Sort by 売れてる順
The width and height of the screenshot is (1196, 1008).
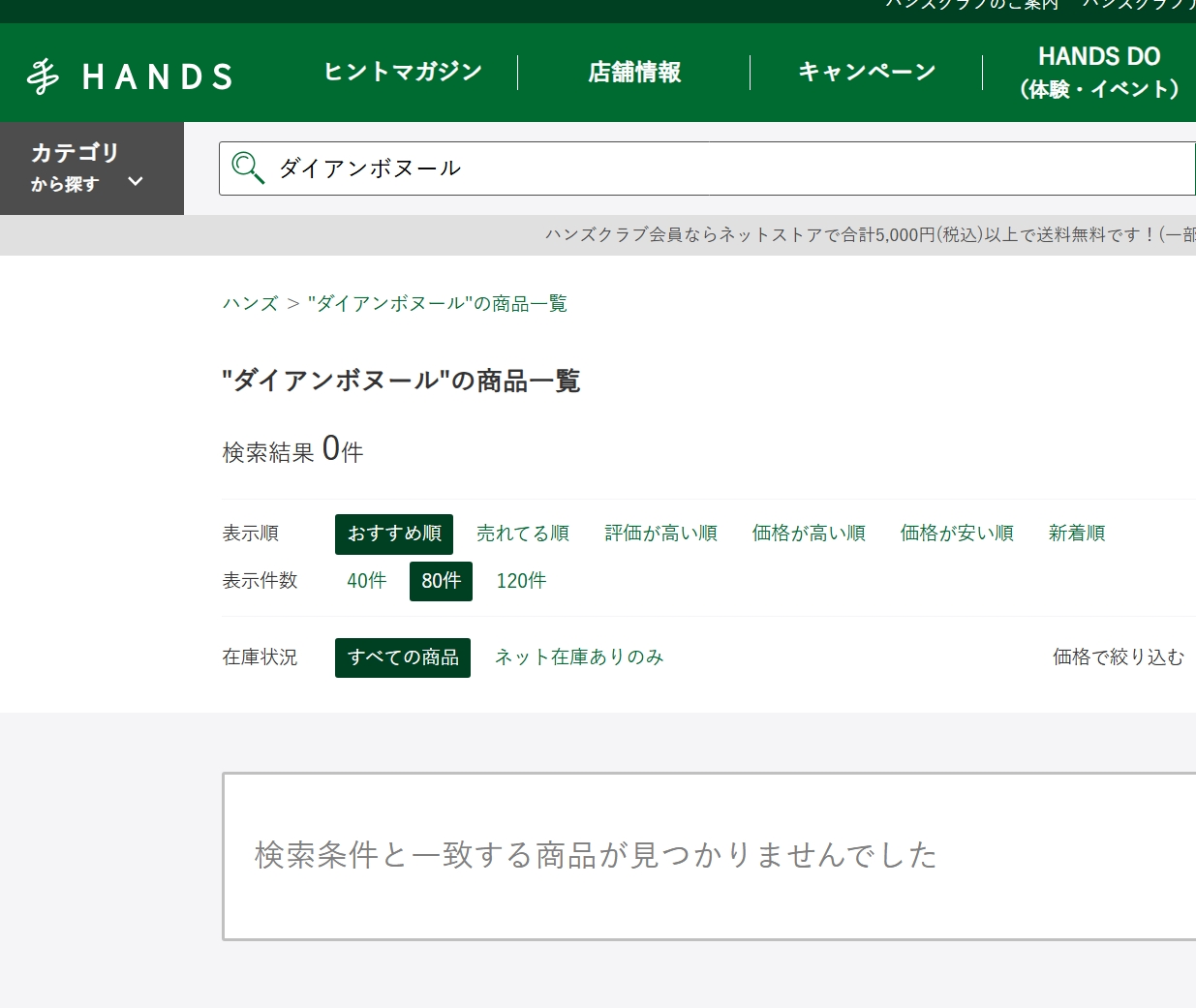pyautogui.click(x=523, y=534)
